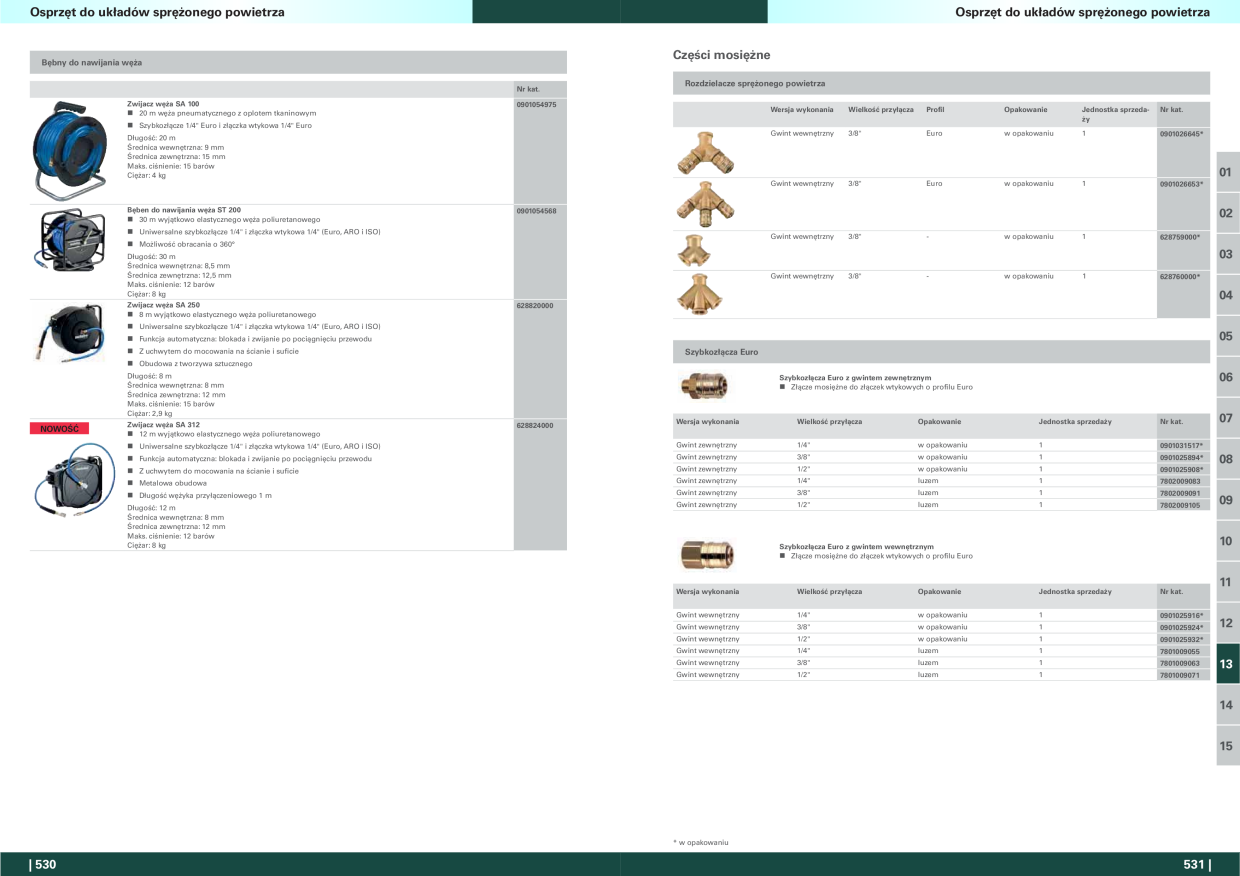Open chapter tab 12
Image resolution: width=1240 pixels, height=876 pixels.
tap(1227, 623)
